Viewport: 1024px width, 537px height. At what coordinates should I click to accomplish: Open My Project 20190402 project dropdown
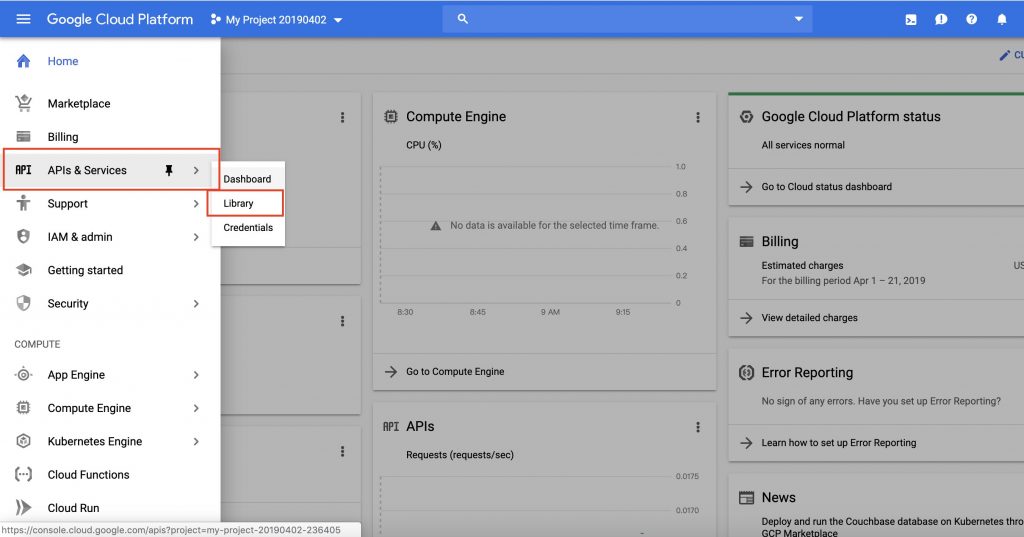[x=277, y=20]
